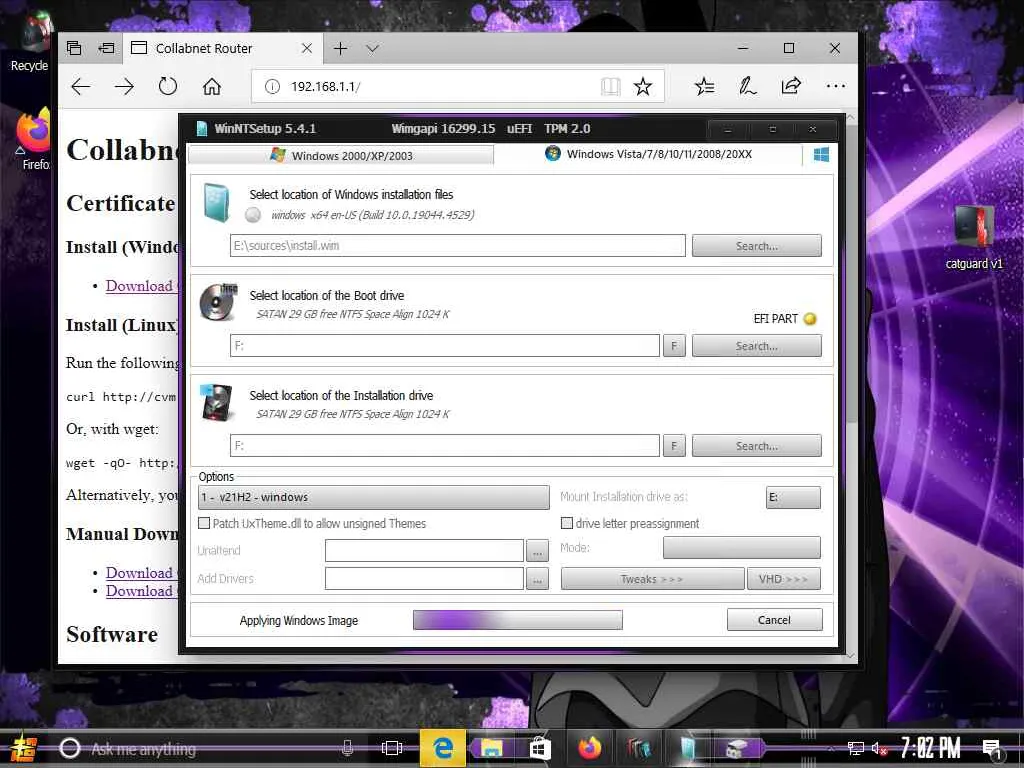
Task: Click the Add Drivers path field
Action: (x=424, y=578)
